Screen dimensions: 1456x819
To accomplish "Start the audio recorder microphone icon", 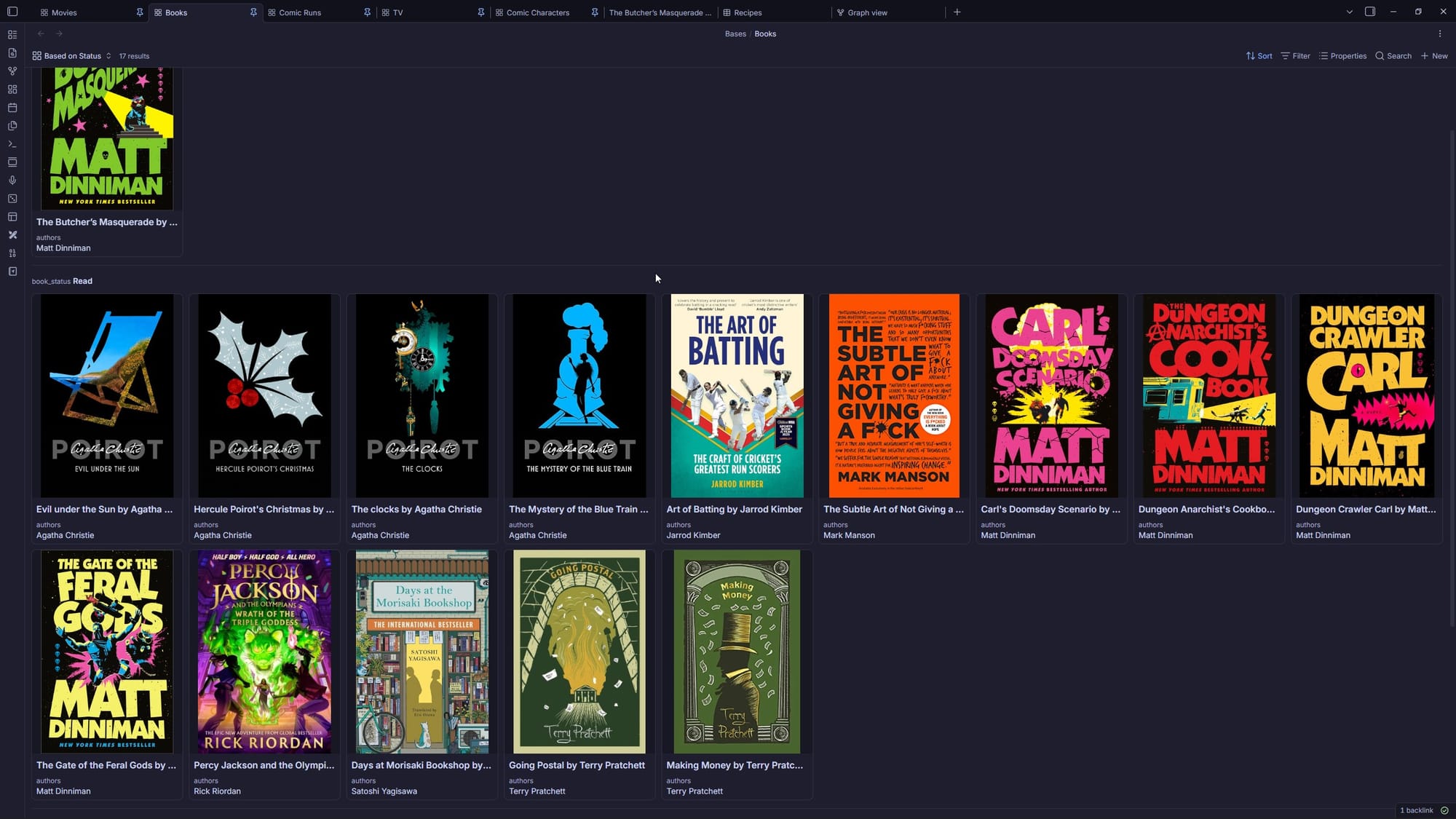I will [x=12, y=181].
